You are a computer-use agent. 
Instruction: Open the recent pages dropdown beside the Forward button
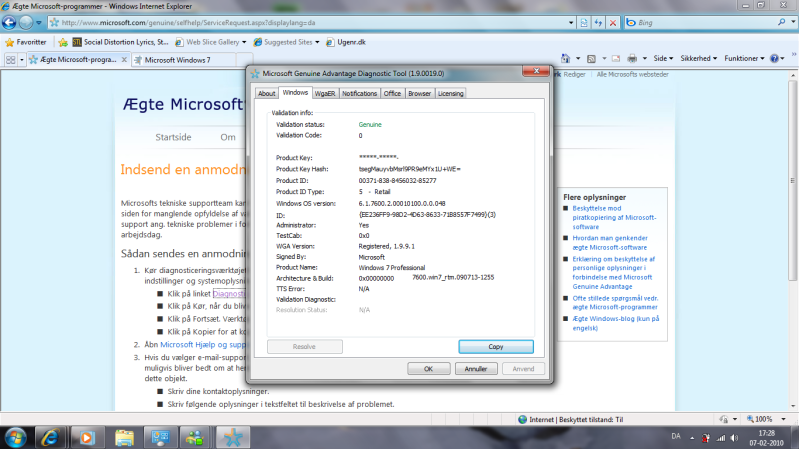pyautogui.click(x=39, y=23)
